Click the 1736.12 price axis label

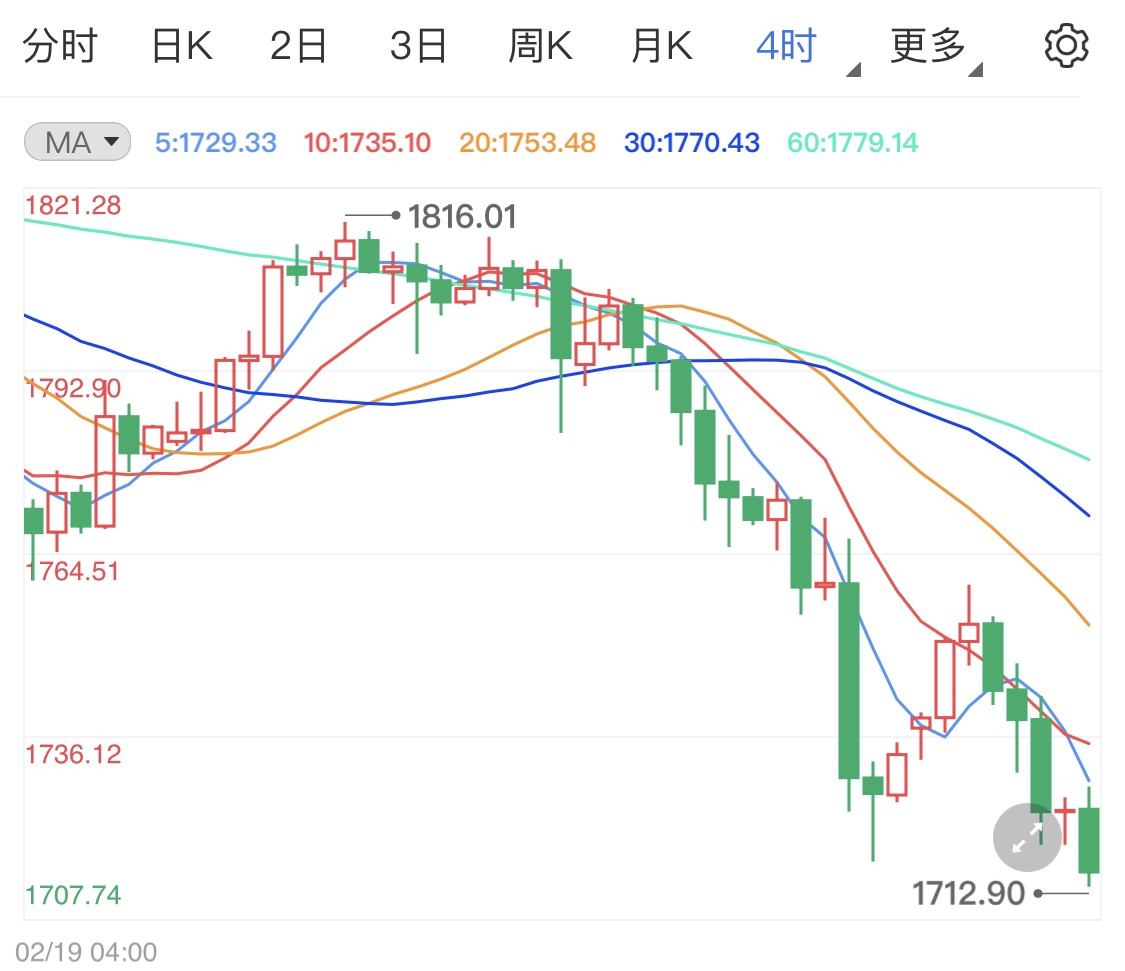point(73,754)
